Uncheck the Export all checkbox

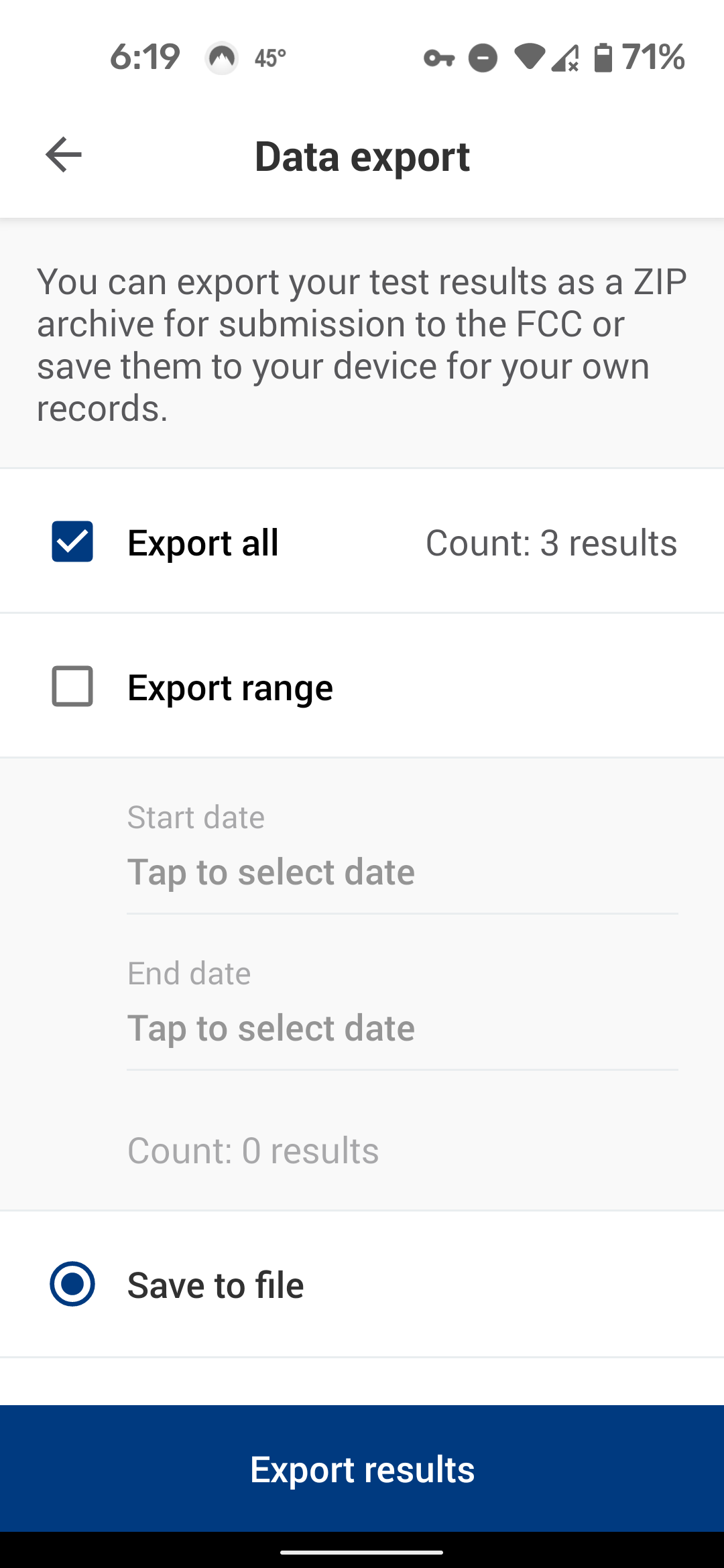pyautogui.click(x=72, y=541)
